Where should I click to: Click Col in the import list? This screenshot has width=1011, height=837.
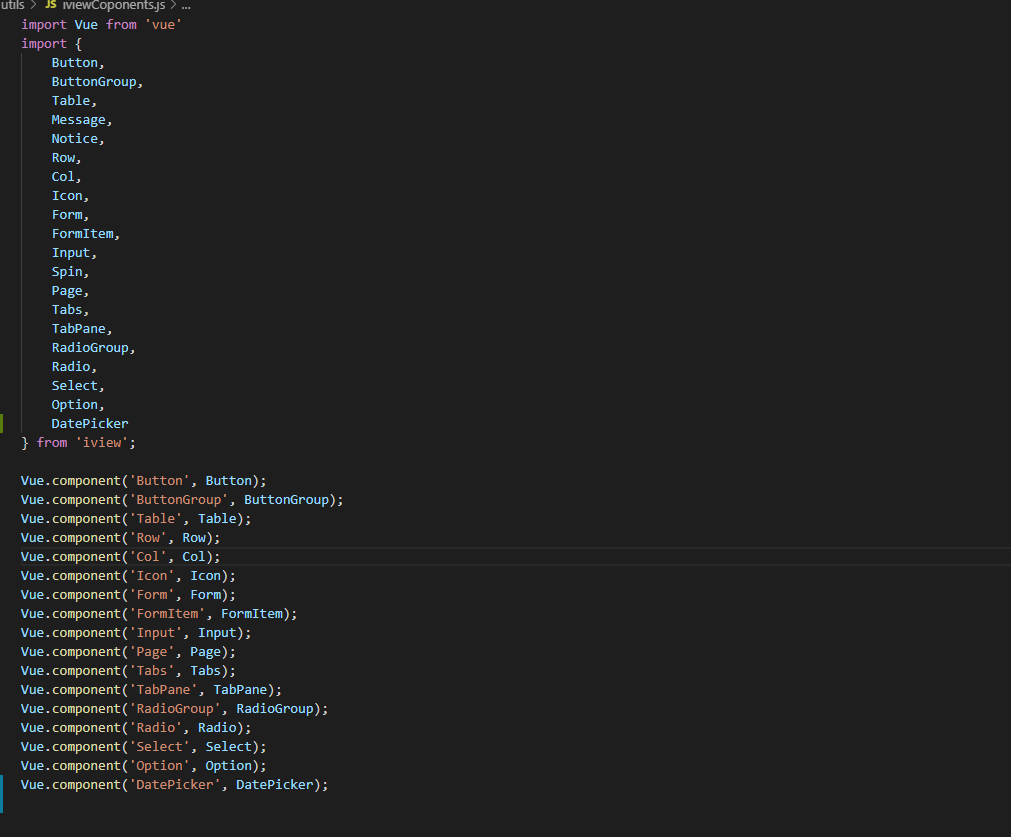tap(63, 177)
